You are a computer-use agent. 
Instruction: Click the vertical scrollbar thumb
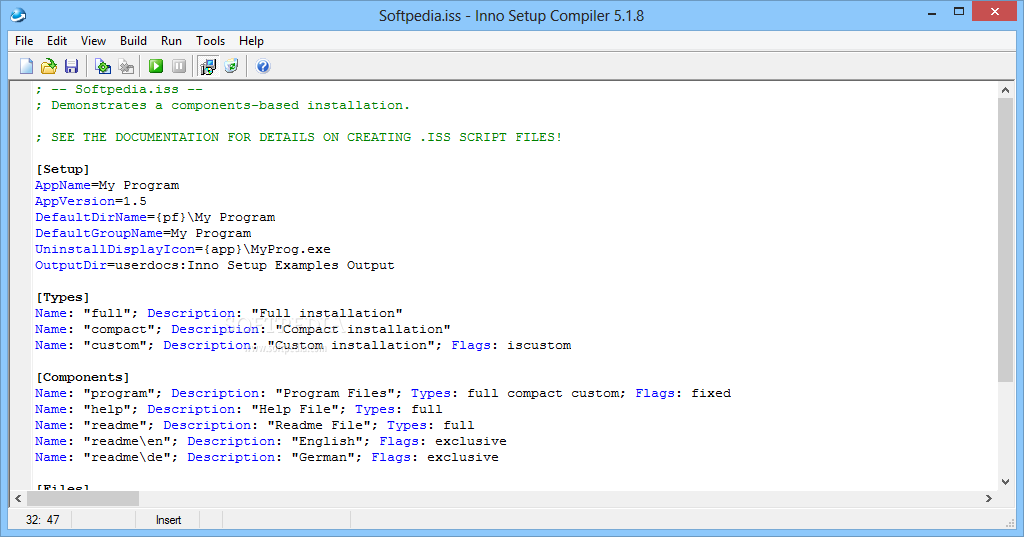[x=1005, y=240]
